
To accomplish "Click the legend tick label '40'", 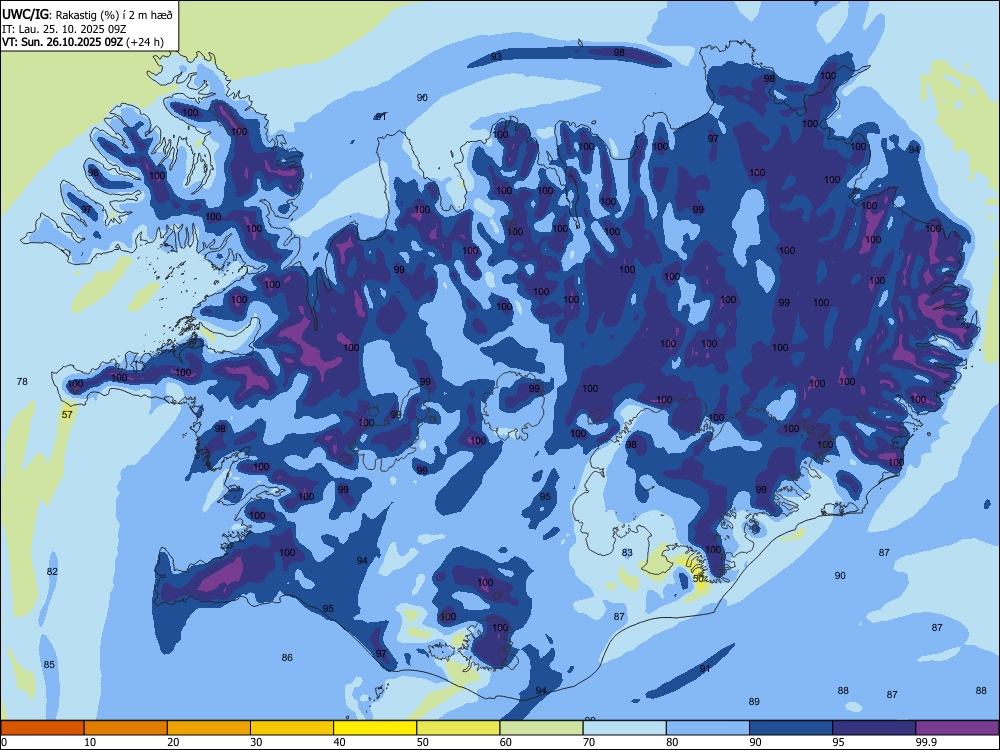I will tap(339, 742).
